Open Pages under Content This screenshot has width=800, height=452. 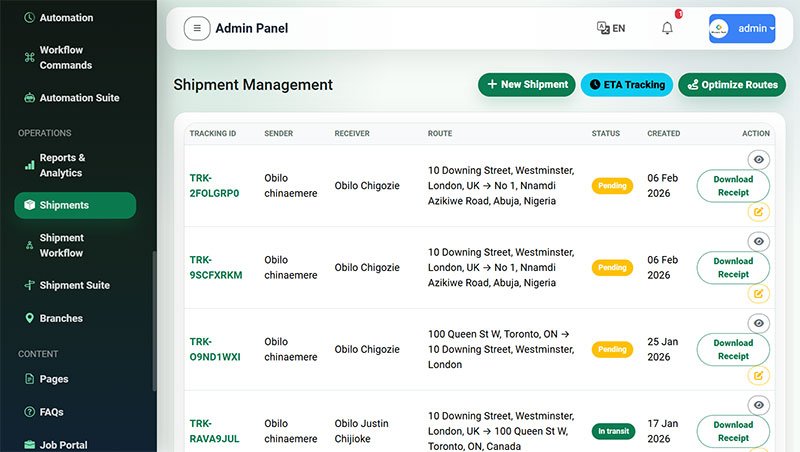[75, 379]
